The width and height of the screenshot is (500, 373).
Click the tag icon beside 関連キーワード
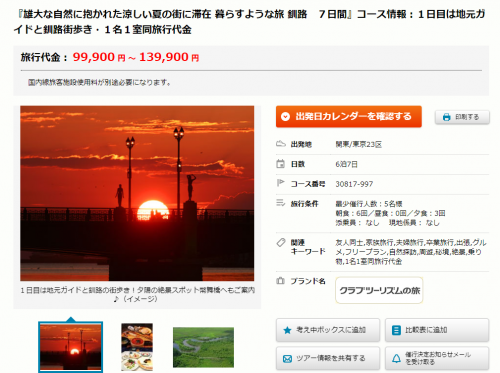(x=281, y=242)
